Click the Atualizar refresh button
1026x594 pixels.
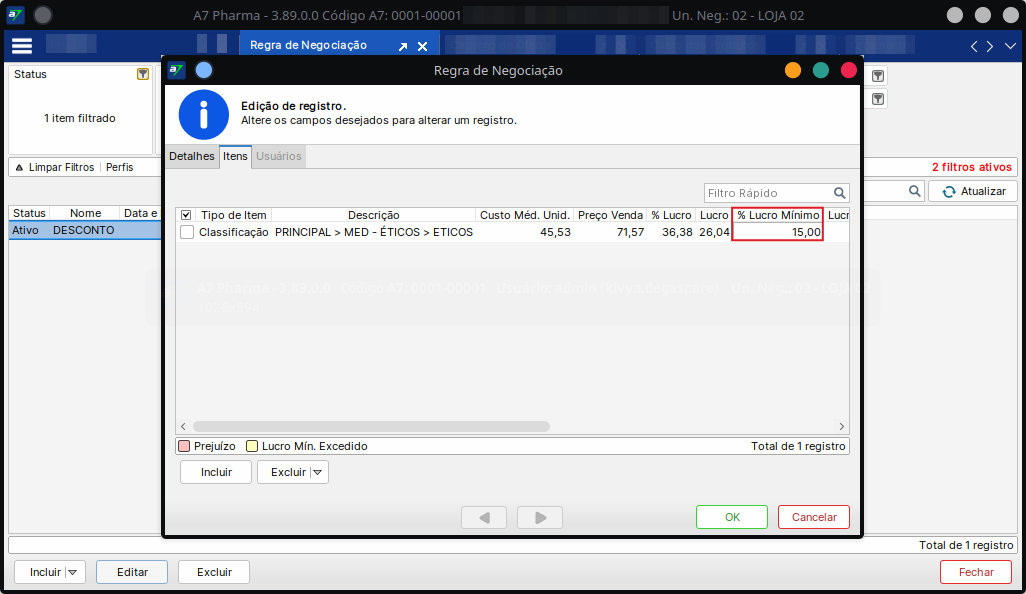coord(973,191)
